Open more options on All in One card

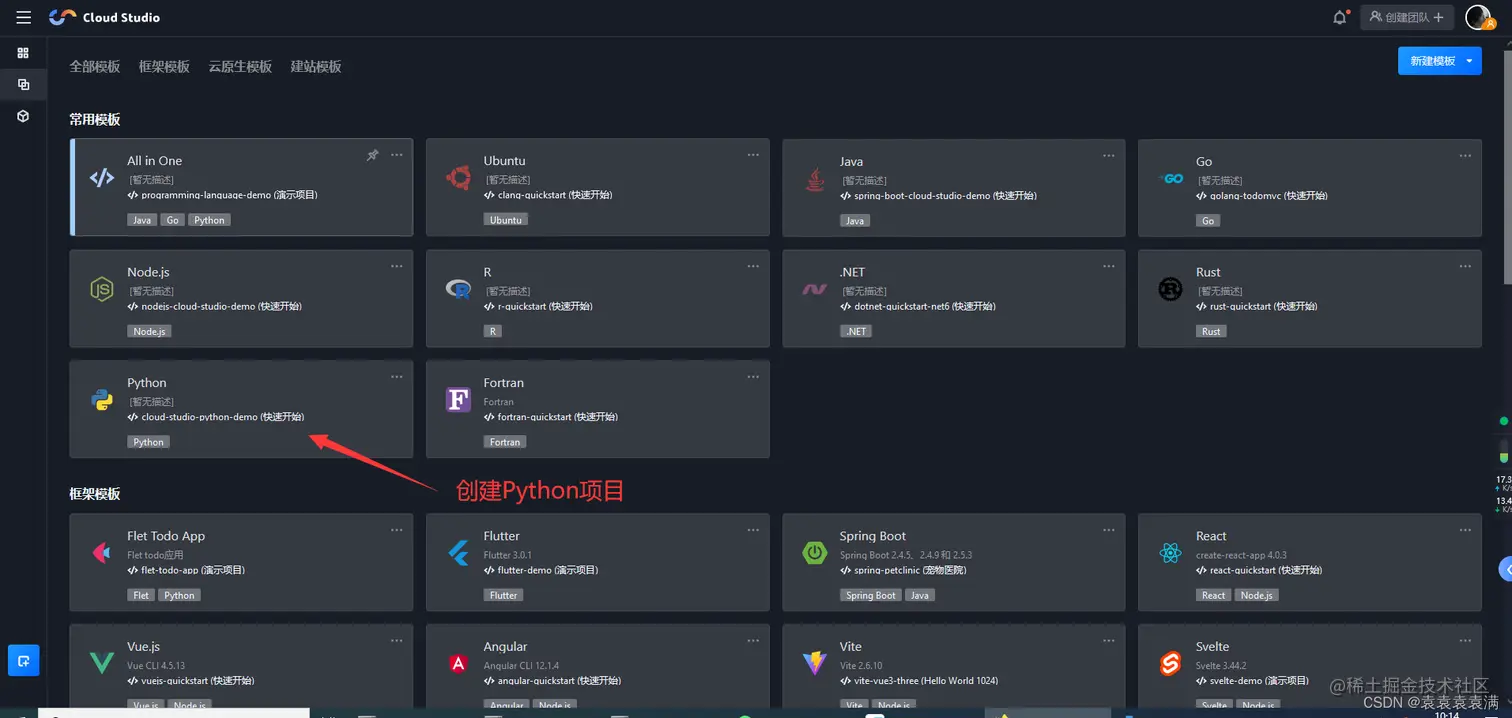[x=397, y=155]
